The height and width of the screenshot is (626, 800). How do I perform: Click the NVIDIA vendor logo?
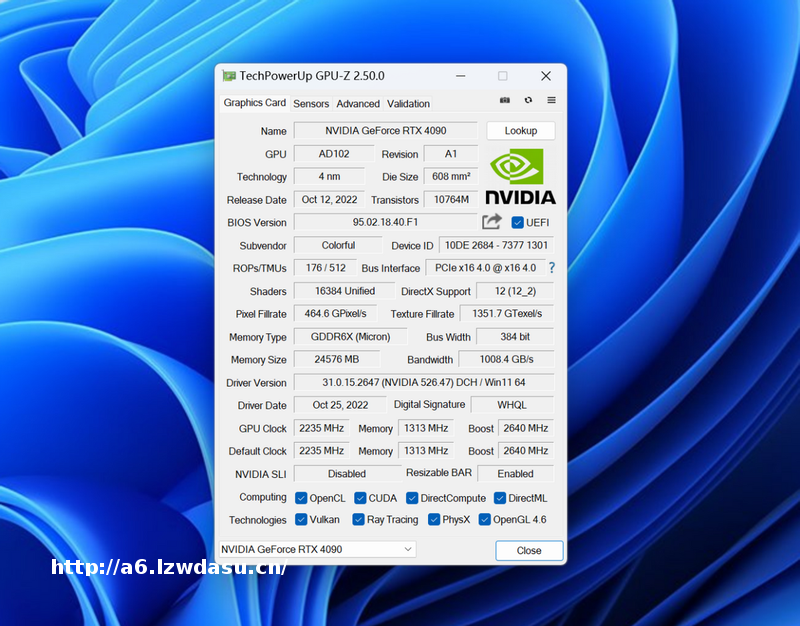coord(520,177)
